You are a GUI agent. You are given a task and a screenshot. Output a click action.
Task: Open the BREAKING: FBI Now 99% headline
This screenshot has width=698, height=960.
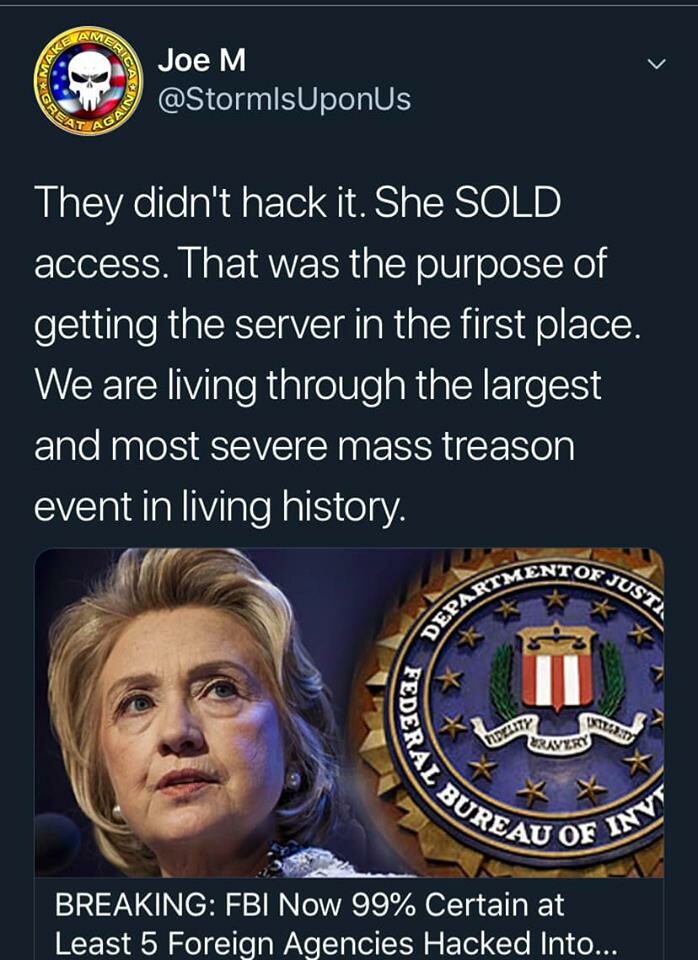click(x=309, y=904)
